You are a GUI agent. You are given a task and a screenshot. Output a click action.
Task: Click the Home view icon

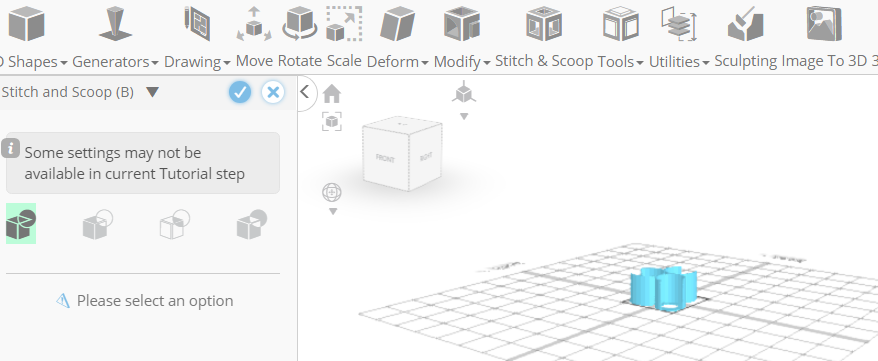tap(332, 93)
